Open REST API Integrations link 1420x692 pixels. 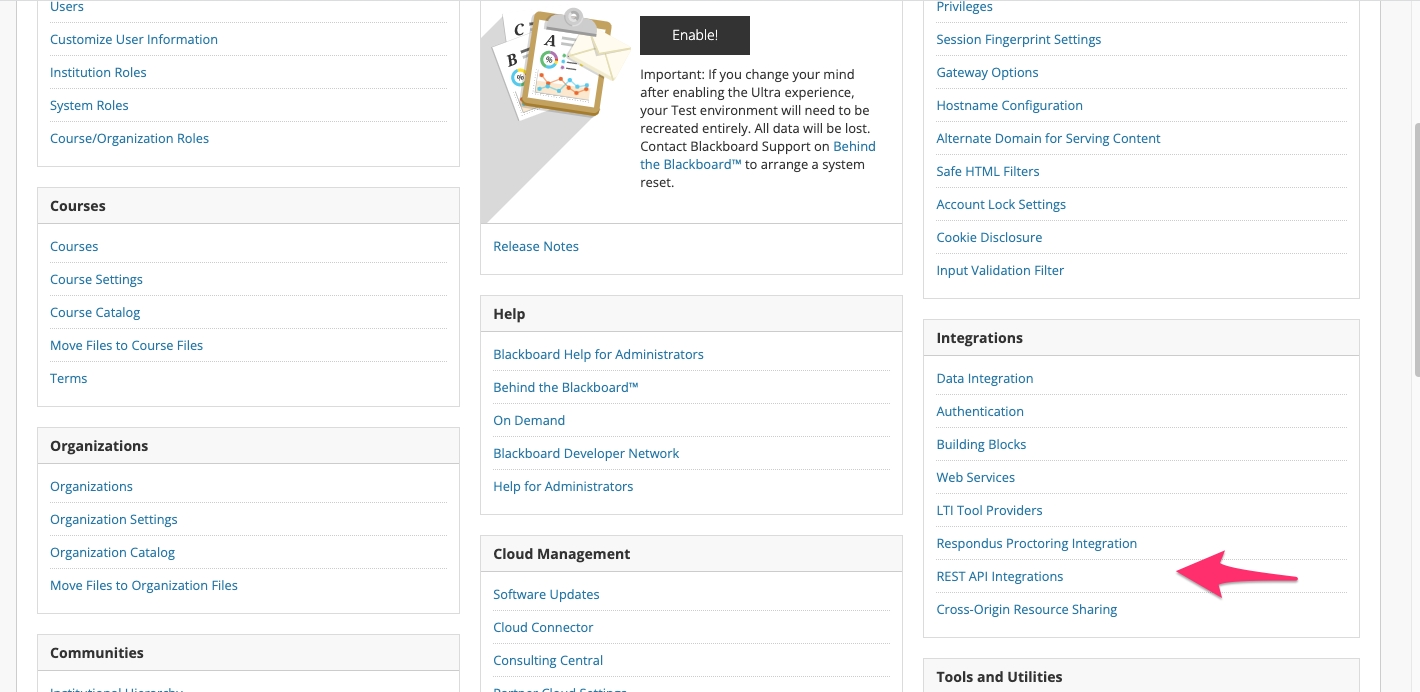point(999,576)
